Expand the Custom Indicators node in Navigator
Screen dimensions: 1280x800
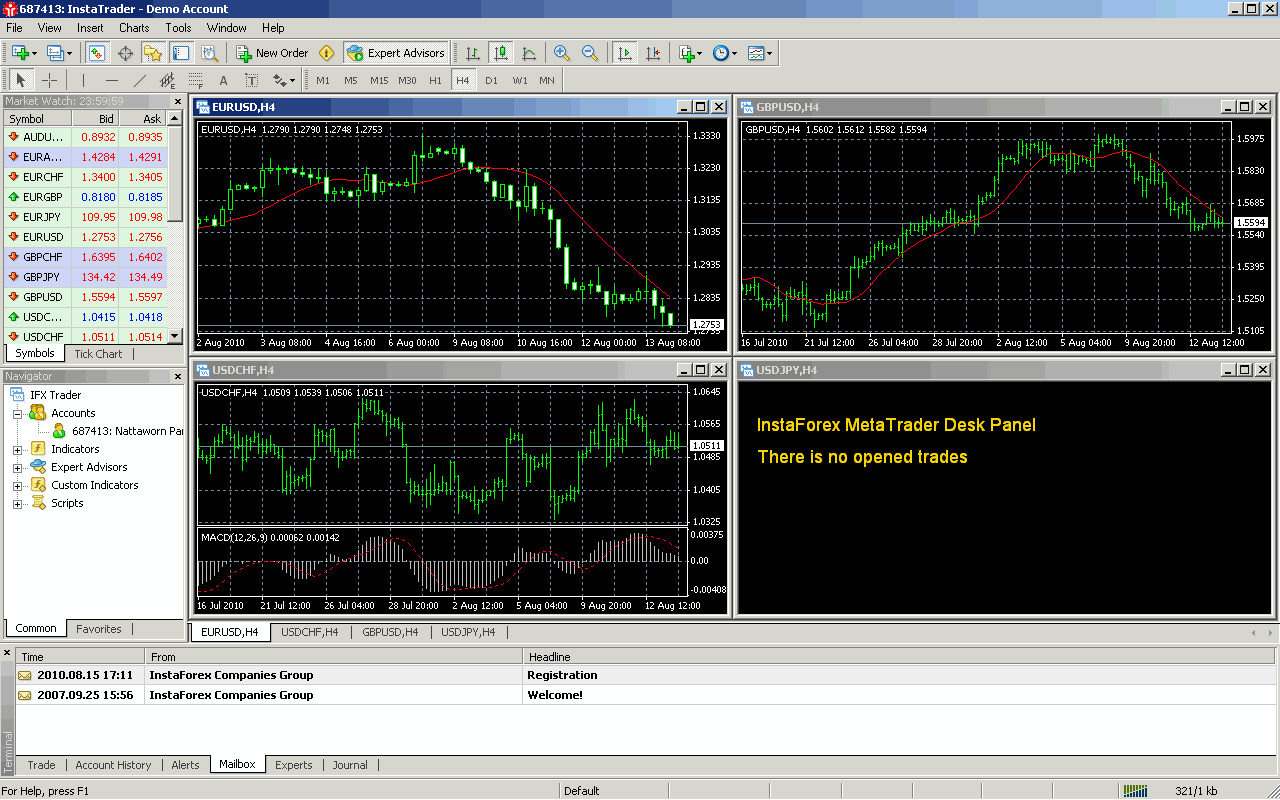point(17,486)
